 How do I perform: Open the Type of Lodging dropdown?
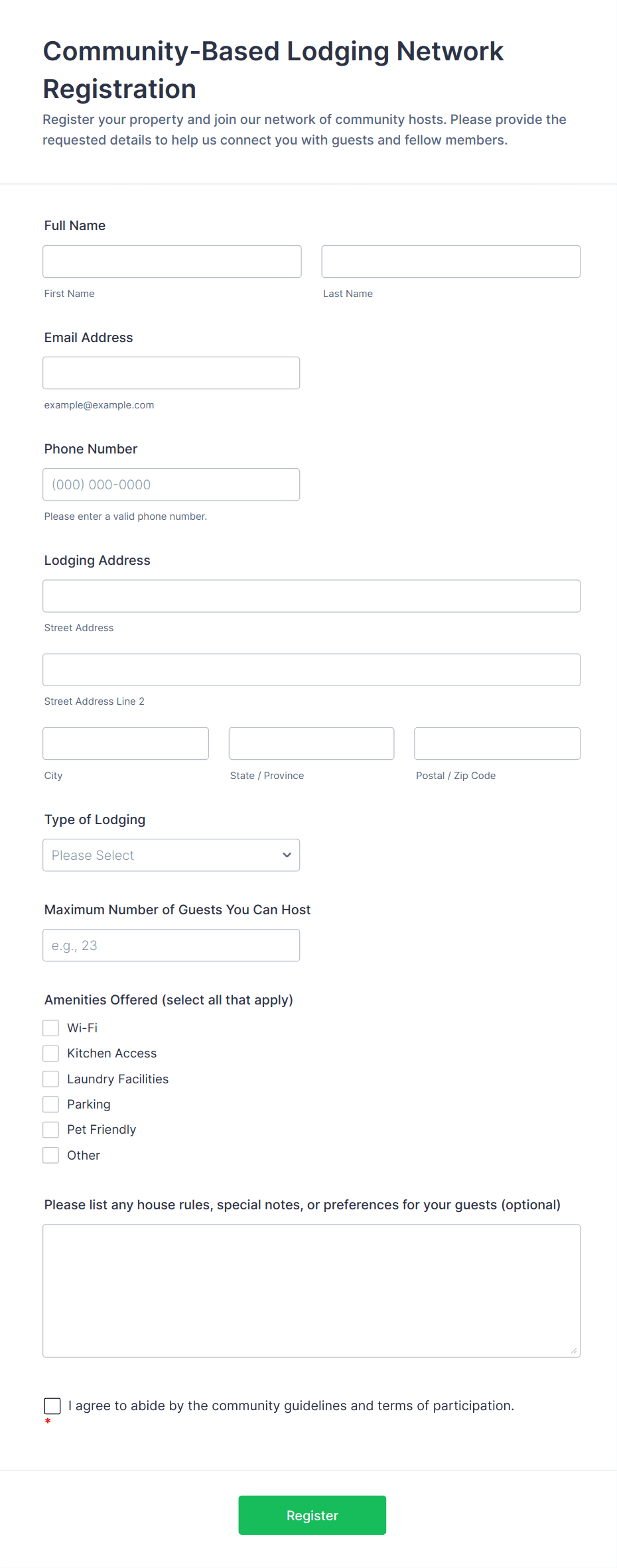point(171,855)
